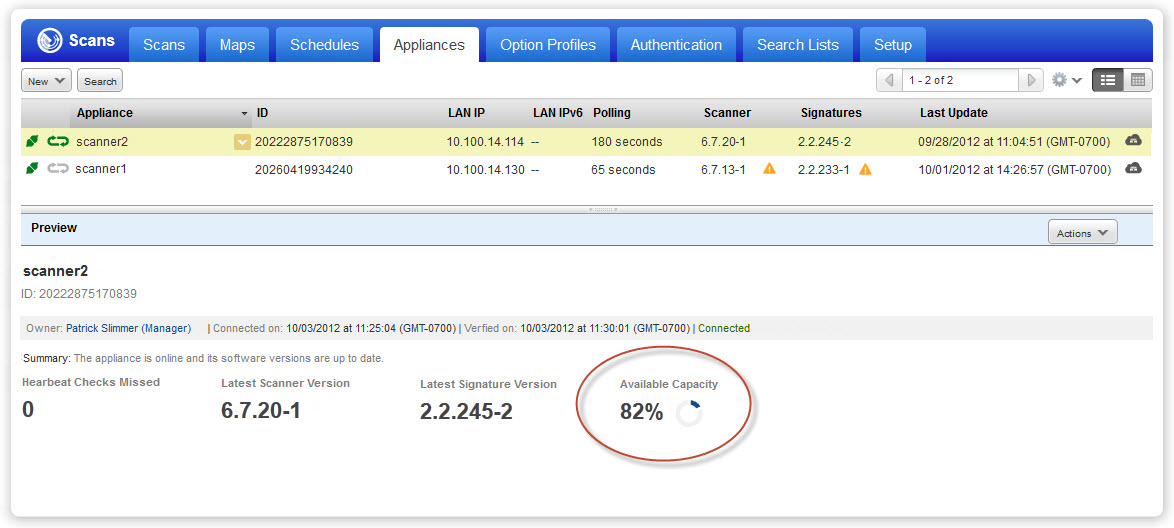Open the scanner2 row quick actions dropdown
The width and height of the screenshot is (1174, 528).
[242, 142]
